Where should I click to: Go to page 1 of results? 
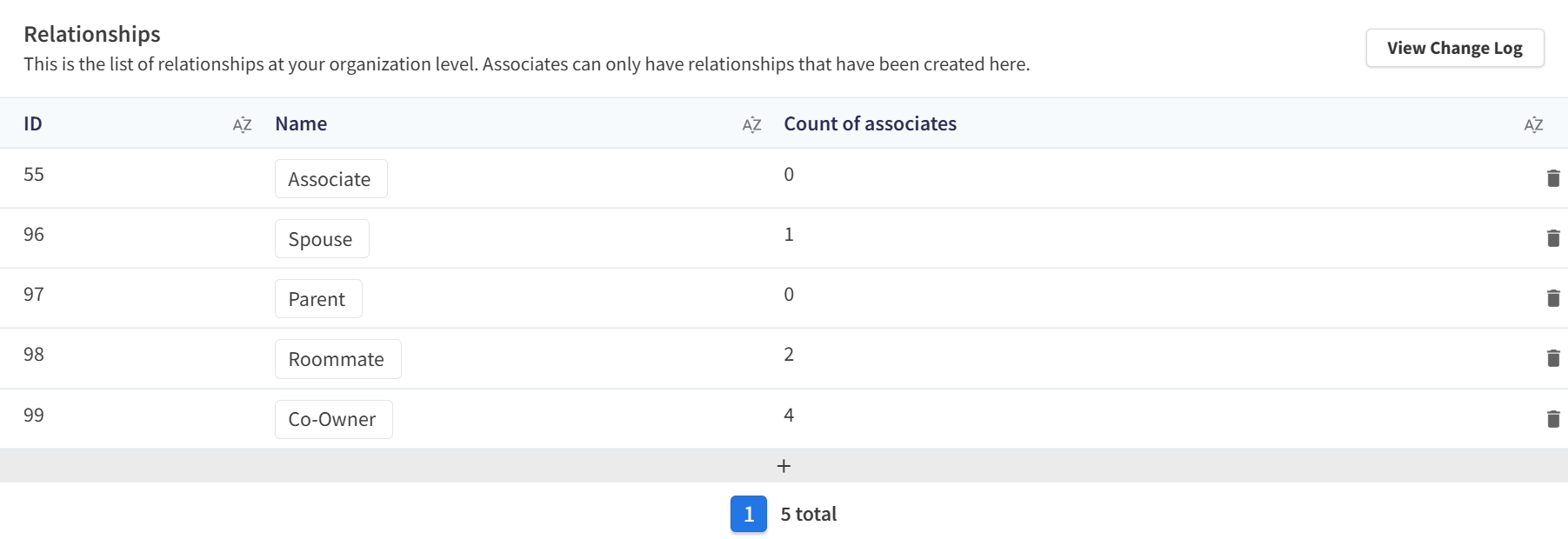(748, 514)
